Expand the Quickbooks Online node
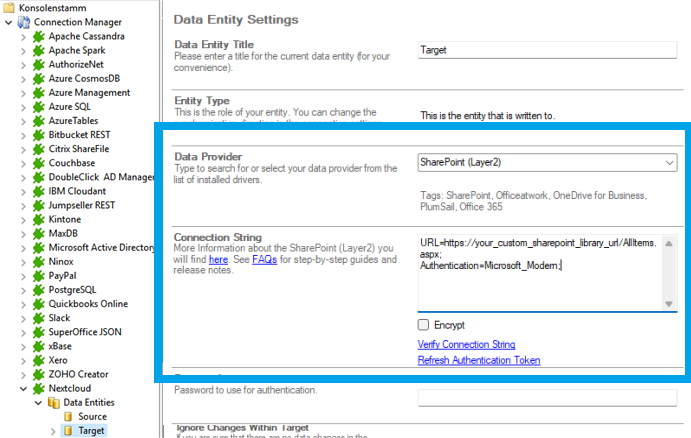This screenshot has height=438, width=691. (23, 304)
